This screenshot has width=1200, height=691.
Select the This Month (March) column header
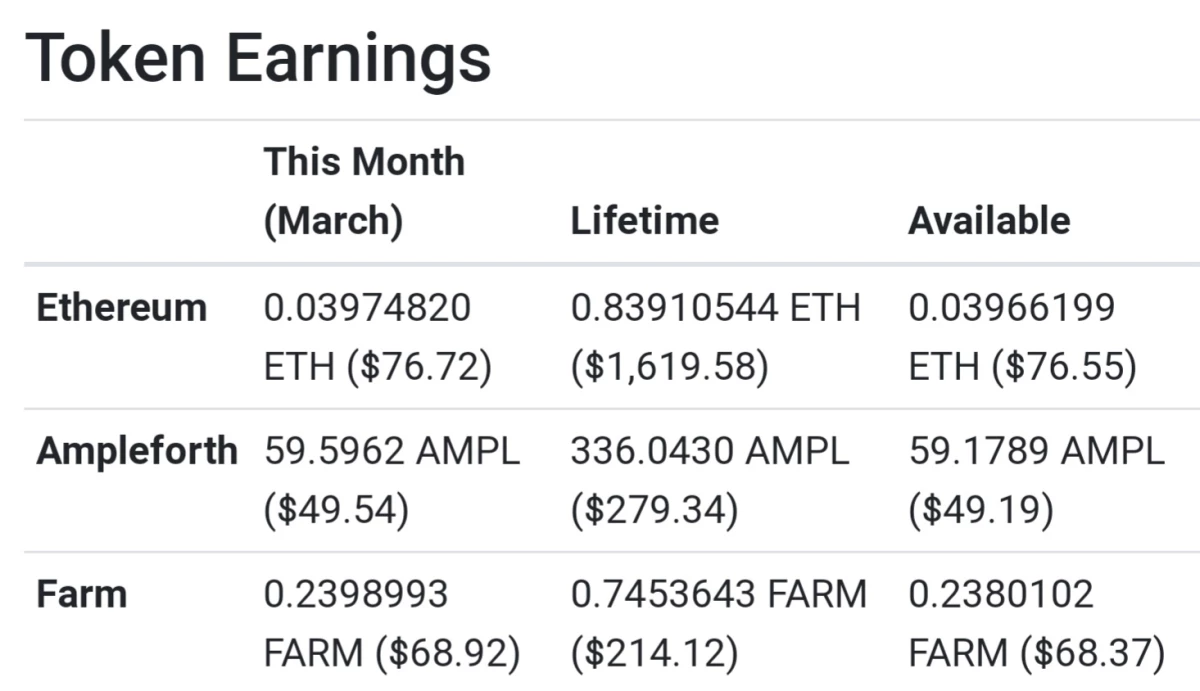pos(364,191)
